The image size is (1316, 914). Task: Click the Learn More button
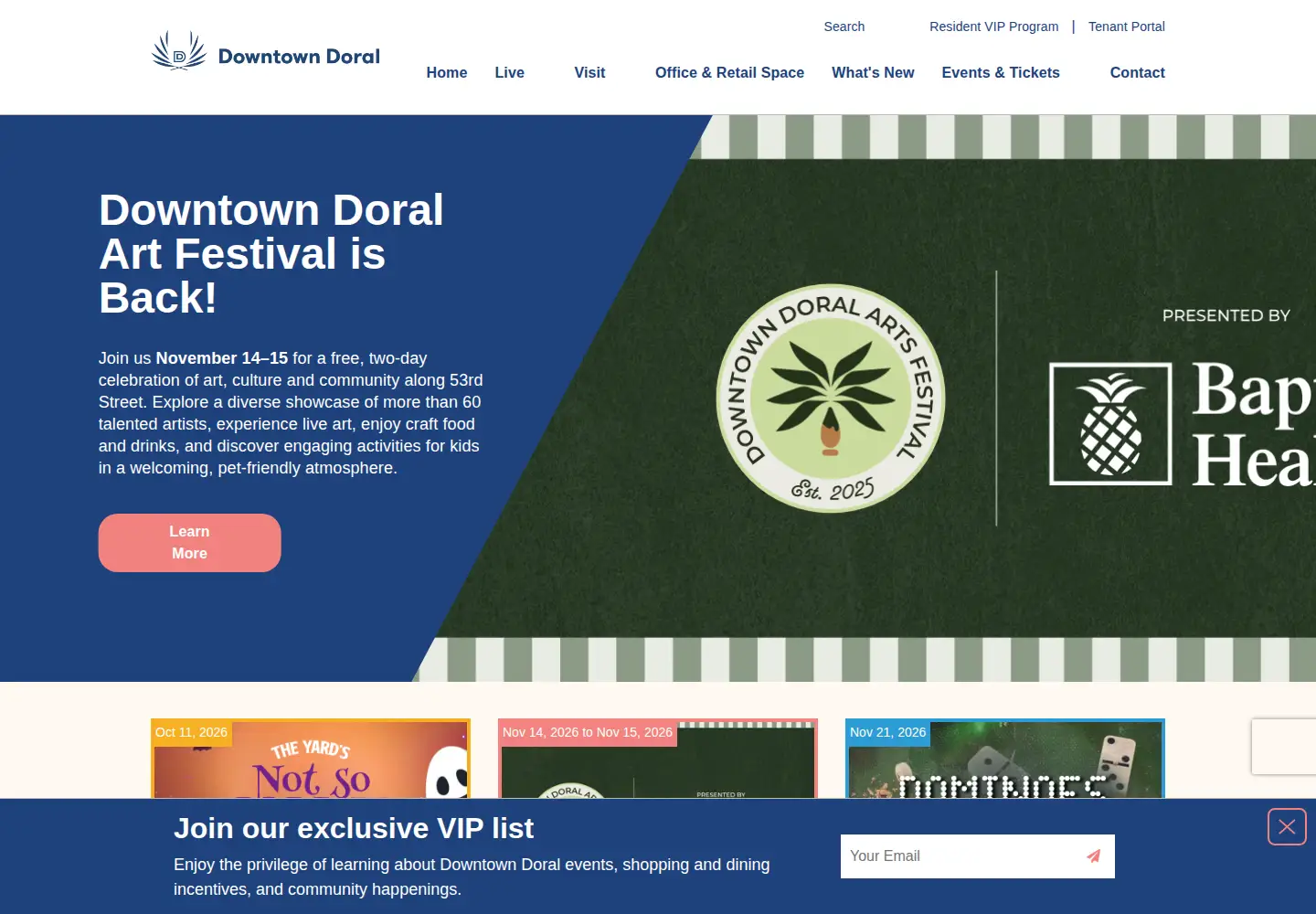click(x=190, y=543)
